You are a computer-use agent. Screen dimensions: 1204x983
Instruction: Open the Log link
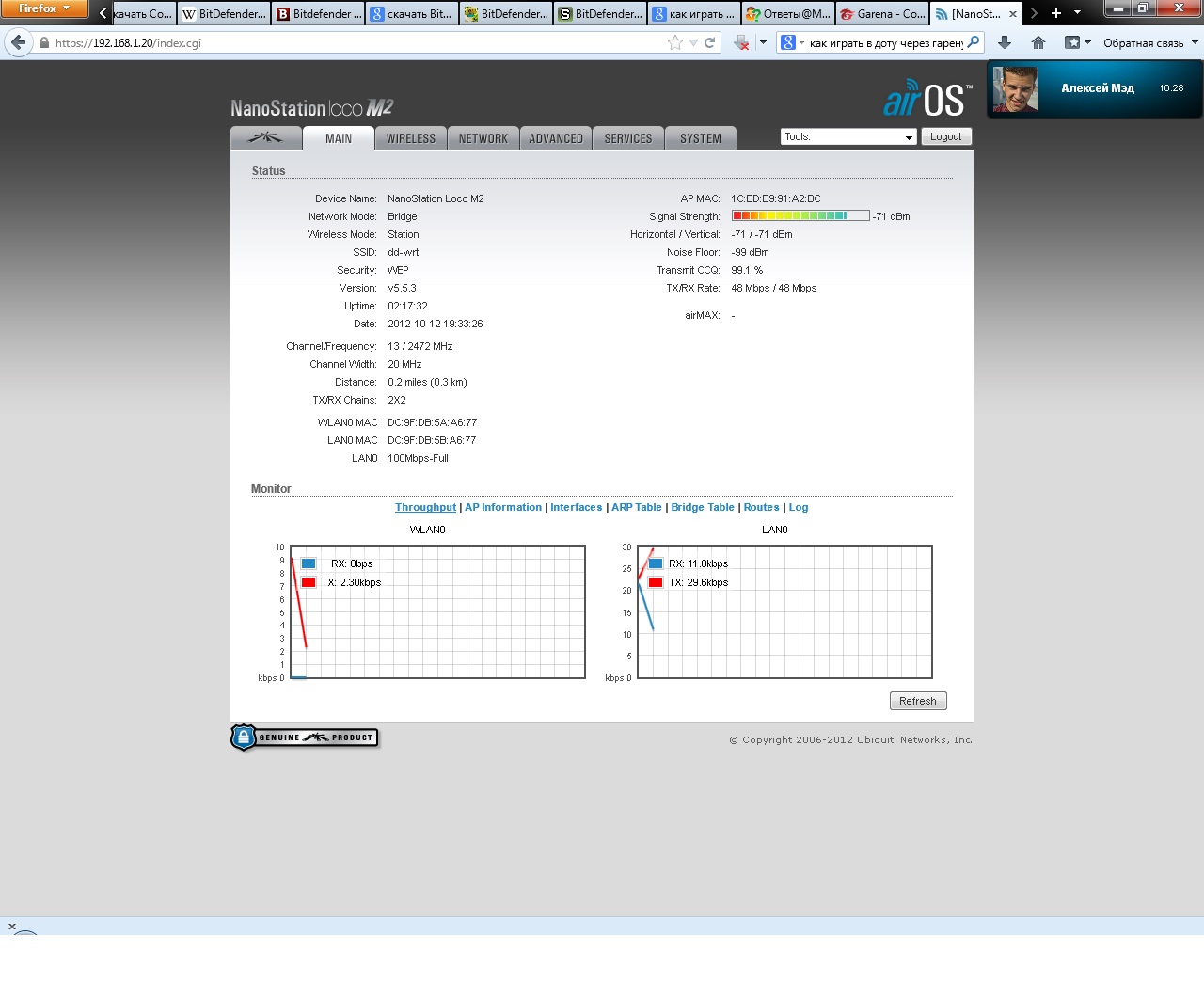(x=799, y=507)
